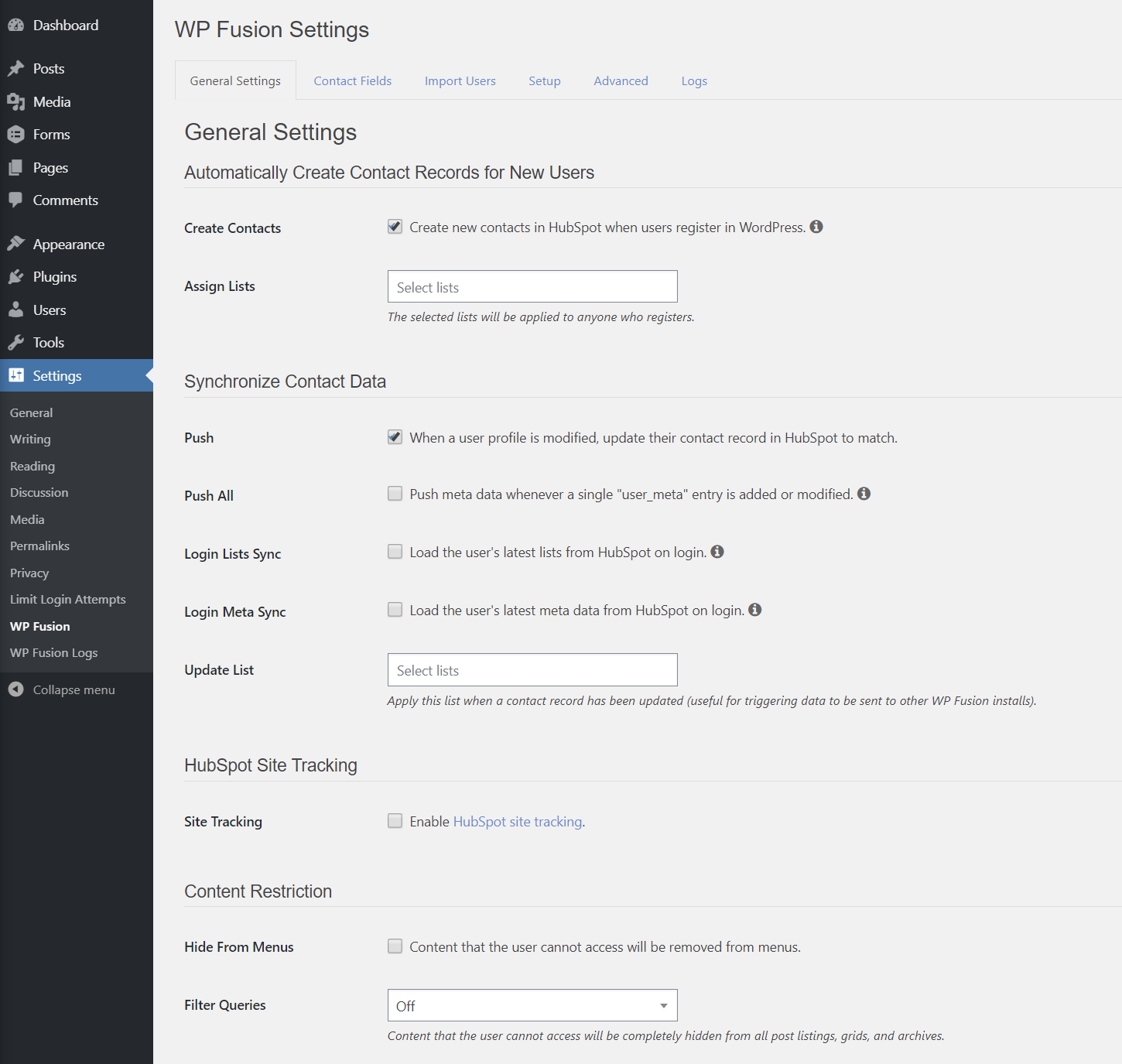Open WP Fusion Logs from the sidebar
Viewport: 1122px width, 1064px height.
[53, 652]
